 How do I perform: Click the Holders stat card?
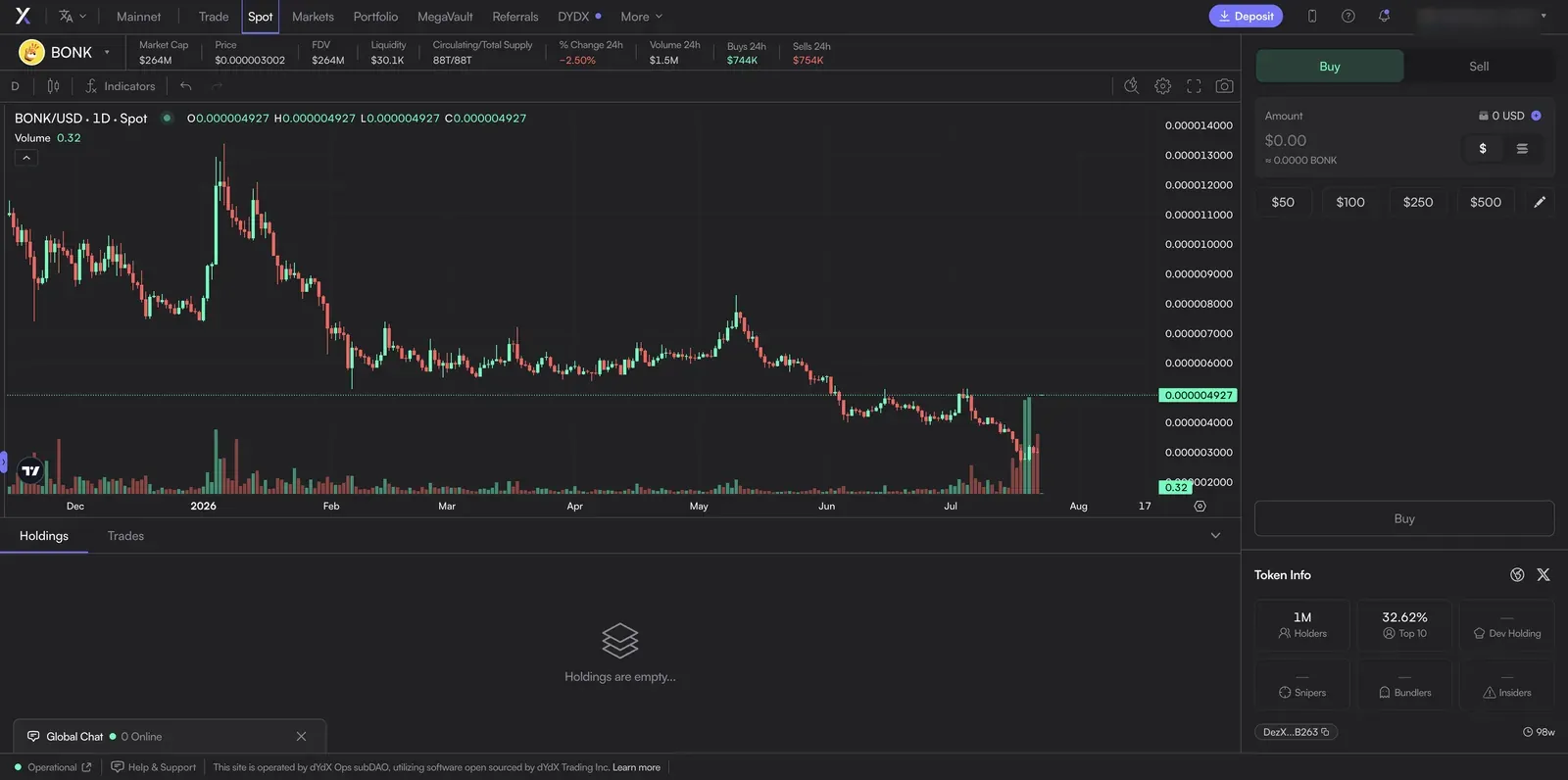[1302, 625]
